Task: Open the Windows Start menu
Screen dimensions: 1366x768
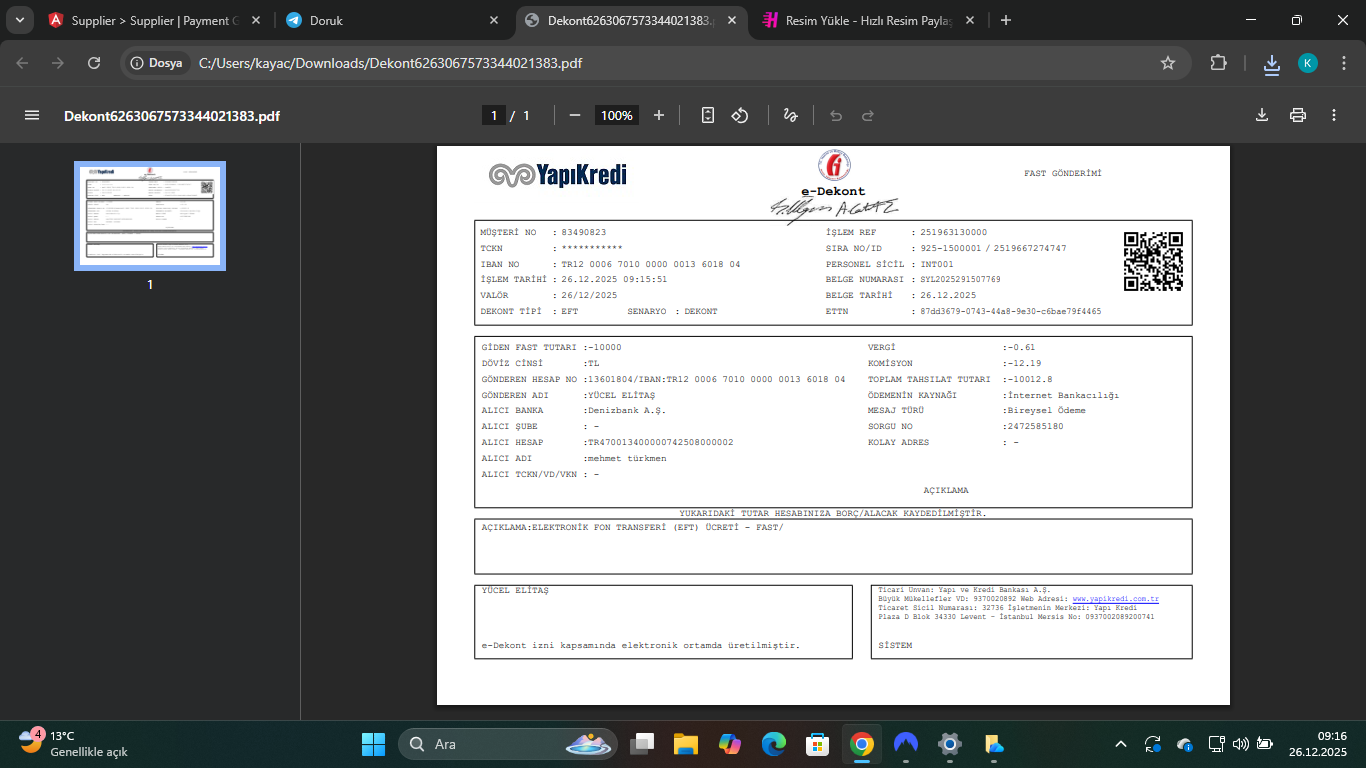Action: point(373,744)
